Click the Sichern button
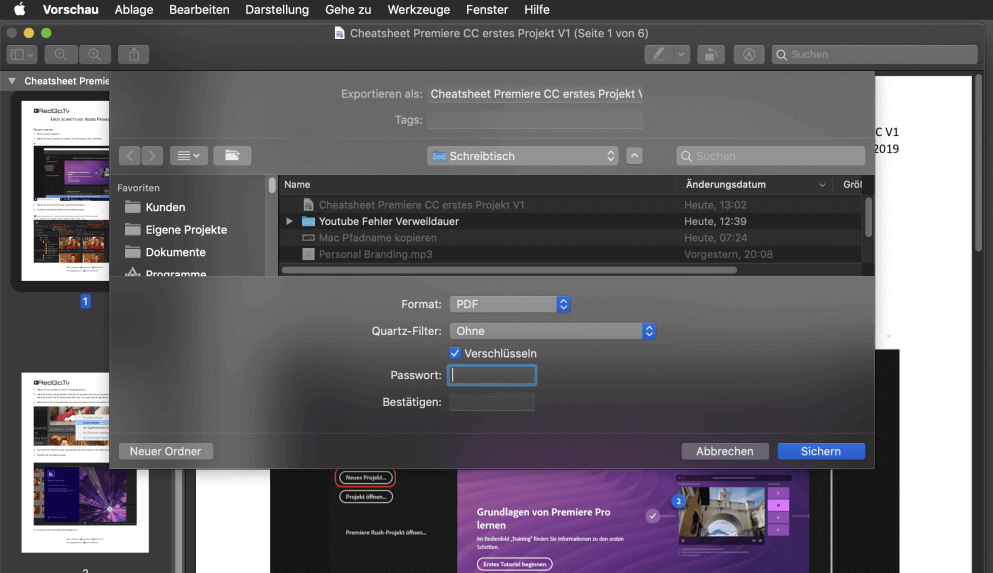 coord(820,451)
